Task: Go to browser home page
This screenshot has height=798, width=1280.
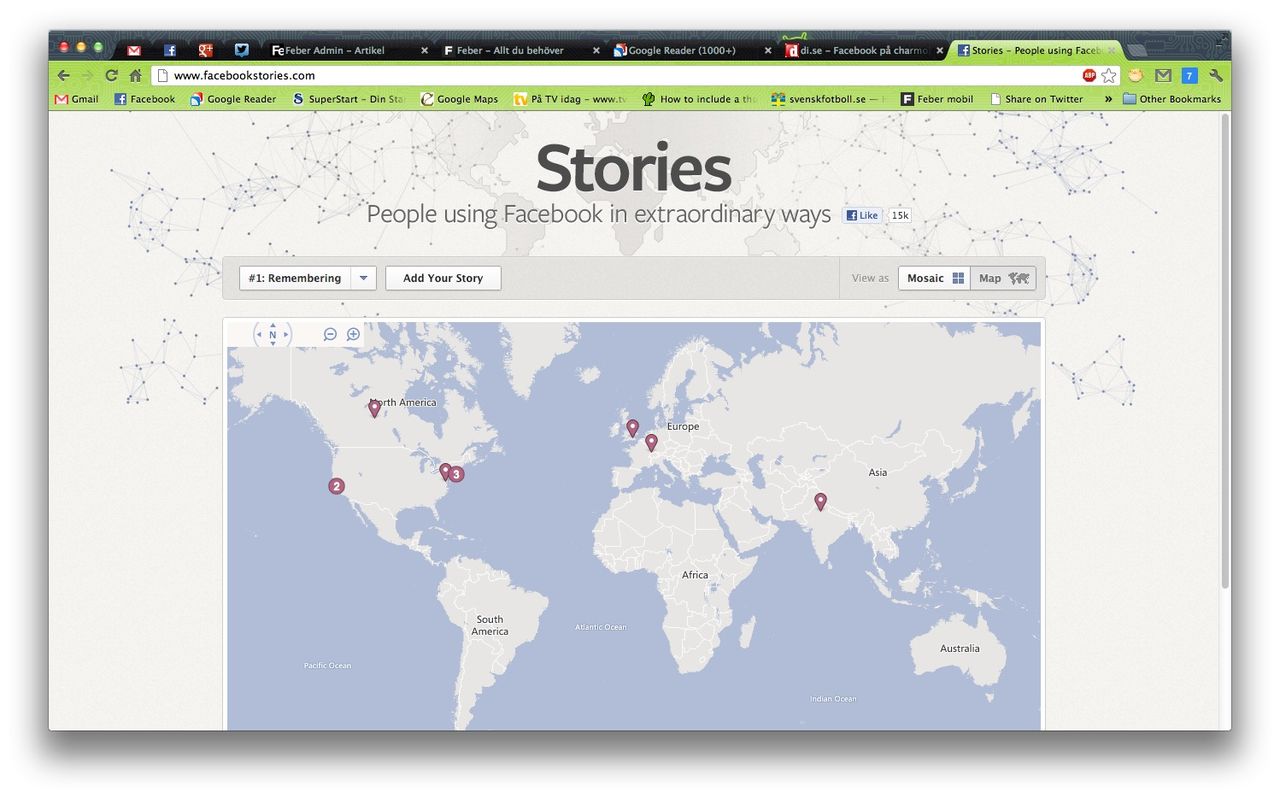Action: tap(135, 75)
